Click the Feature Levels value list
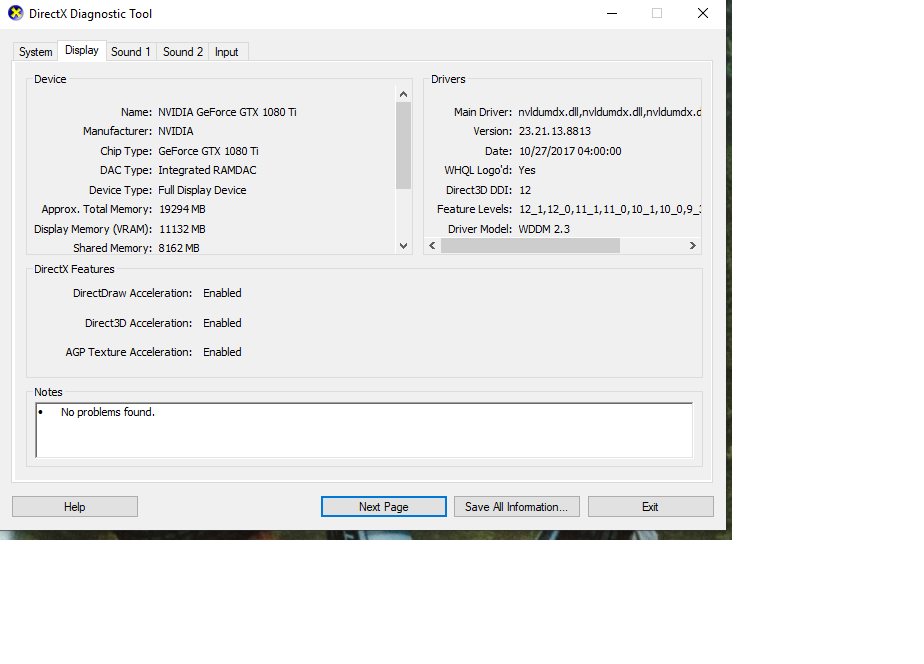924x664 pixels. [610, 209]
